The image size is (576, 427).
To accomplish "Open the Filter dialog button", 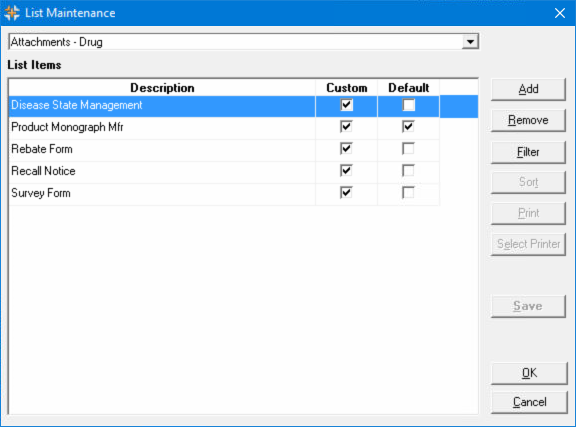I will 528,152.
